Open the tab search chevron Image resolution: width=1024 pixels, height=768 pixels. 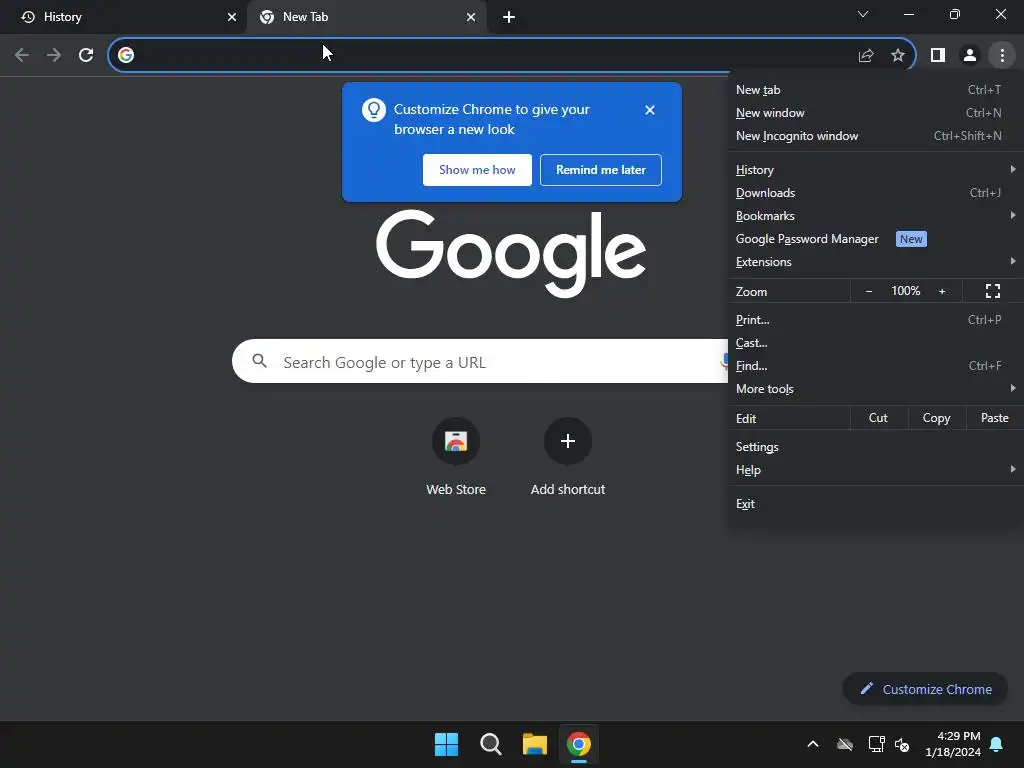(863, 14)
